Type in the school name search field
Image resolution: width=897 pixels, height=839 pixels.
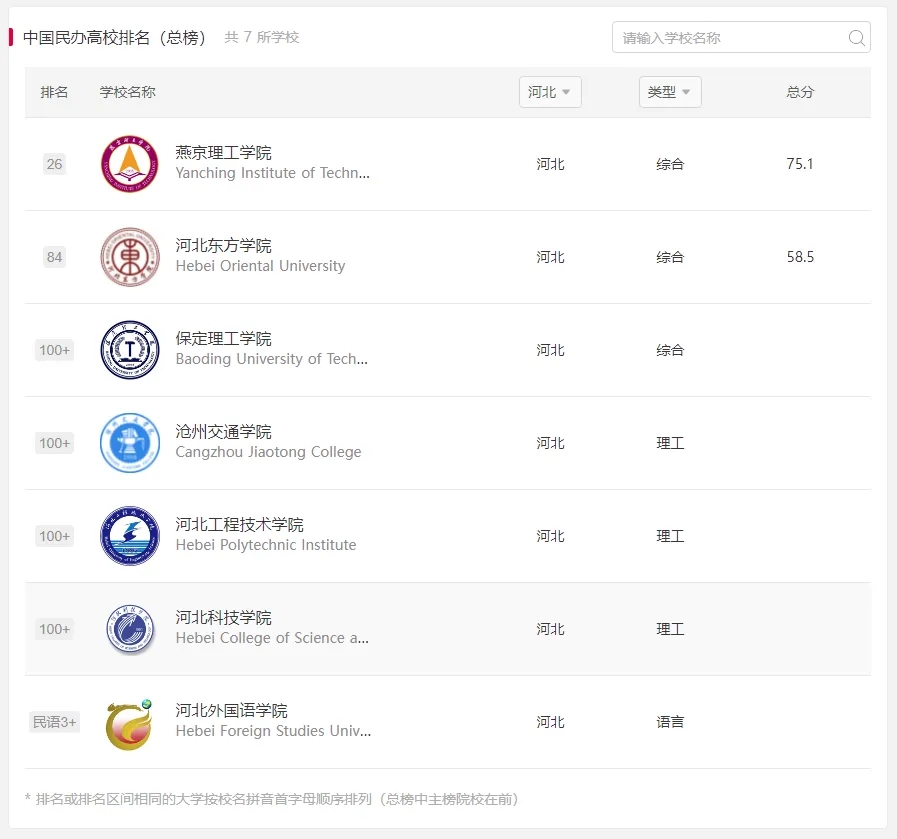730,38
